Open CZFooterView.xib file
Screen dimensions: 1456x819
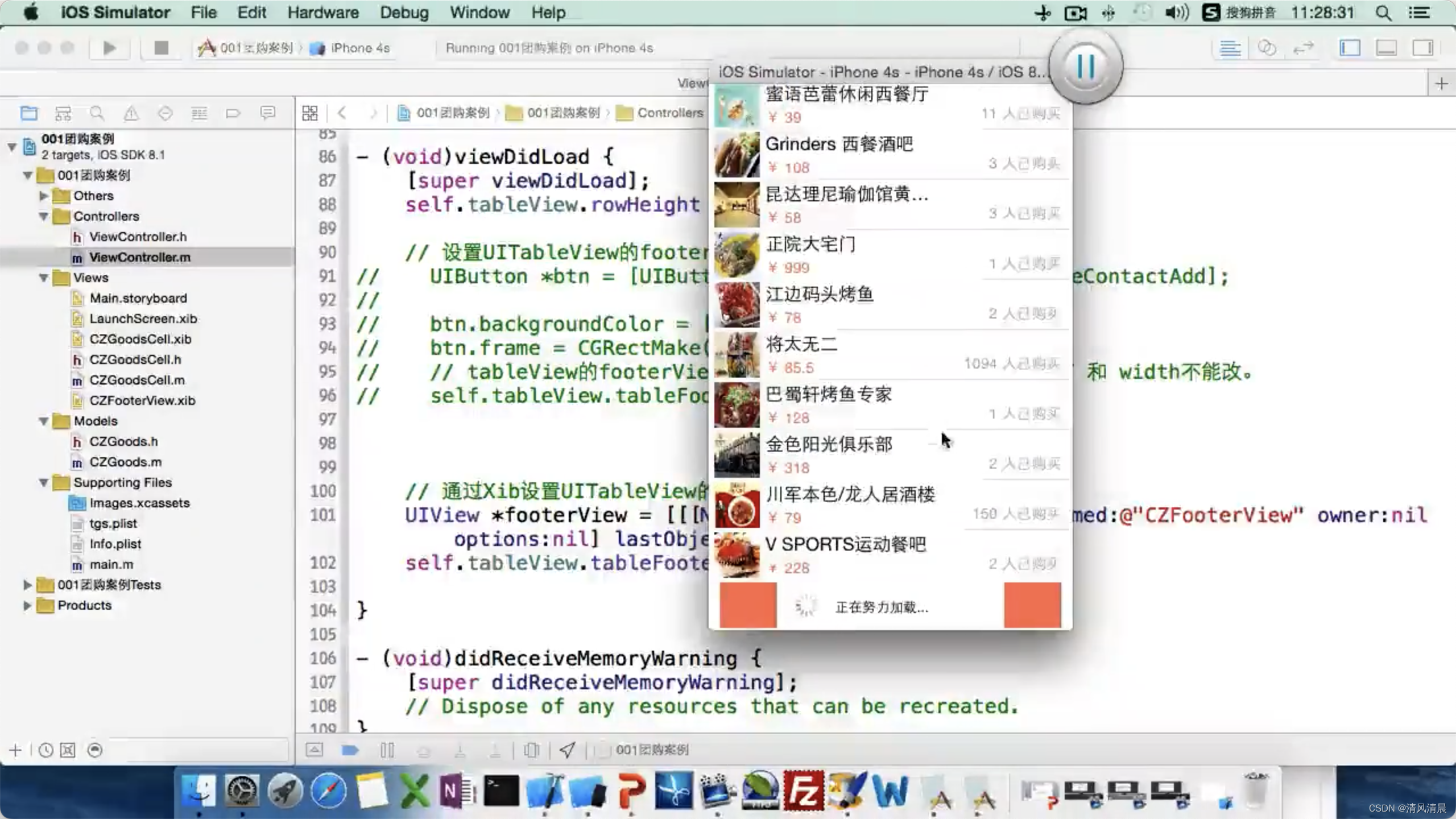pos(142,400)
